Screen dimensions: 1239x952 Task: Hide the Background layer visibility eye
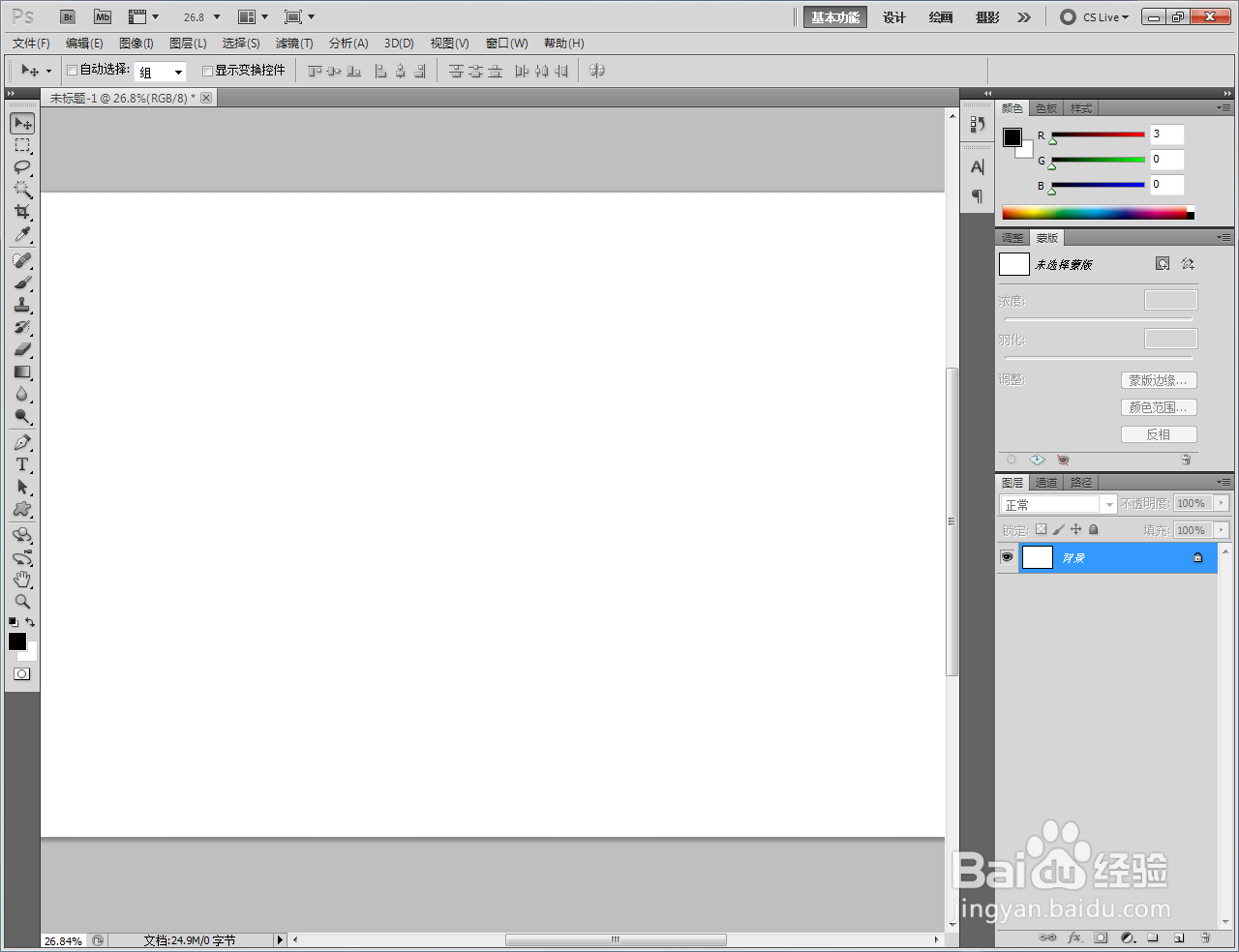(1007, 557)
